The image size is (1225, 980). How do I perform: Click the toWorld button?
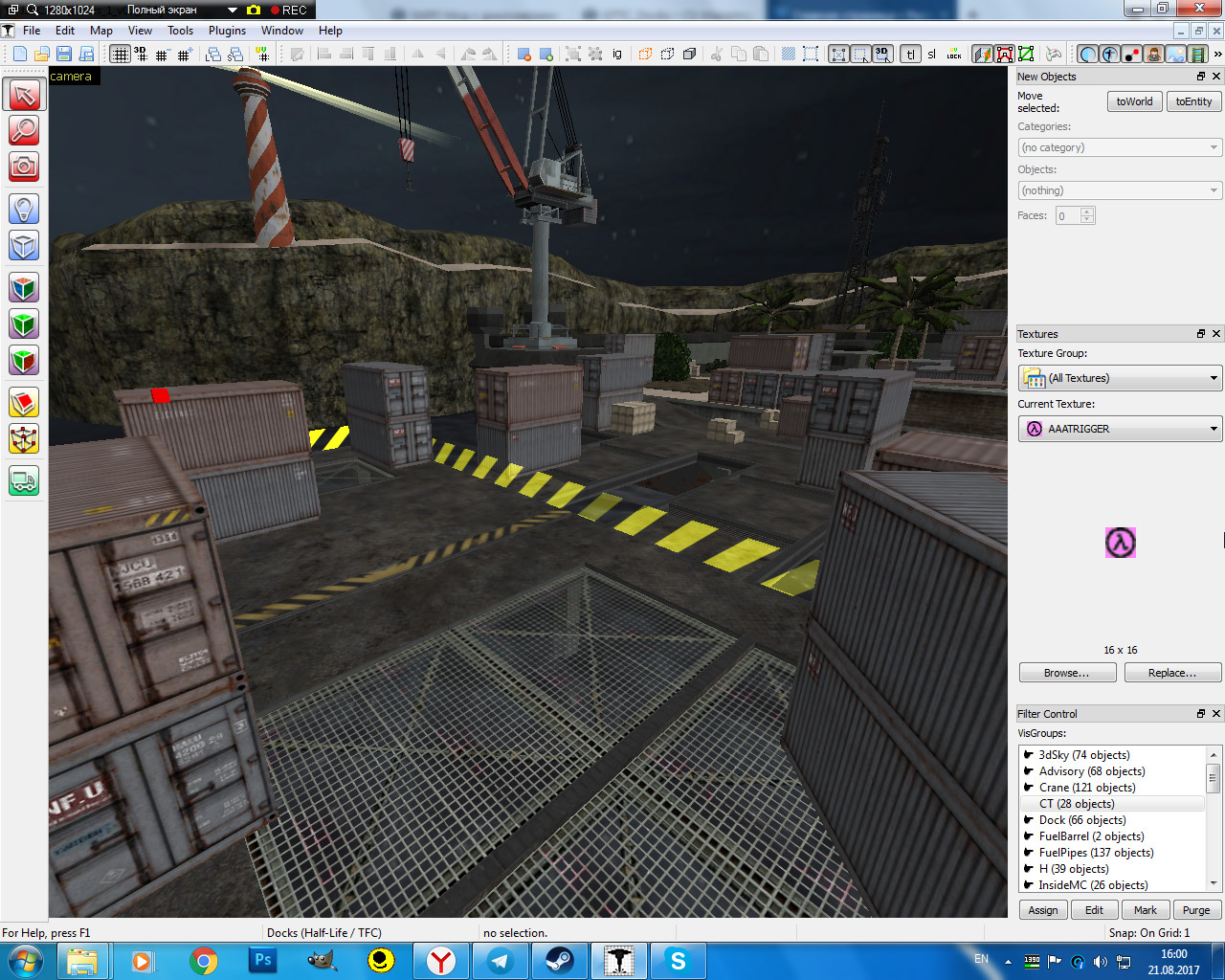tap(1135, 101)
